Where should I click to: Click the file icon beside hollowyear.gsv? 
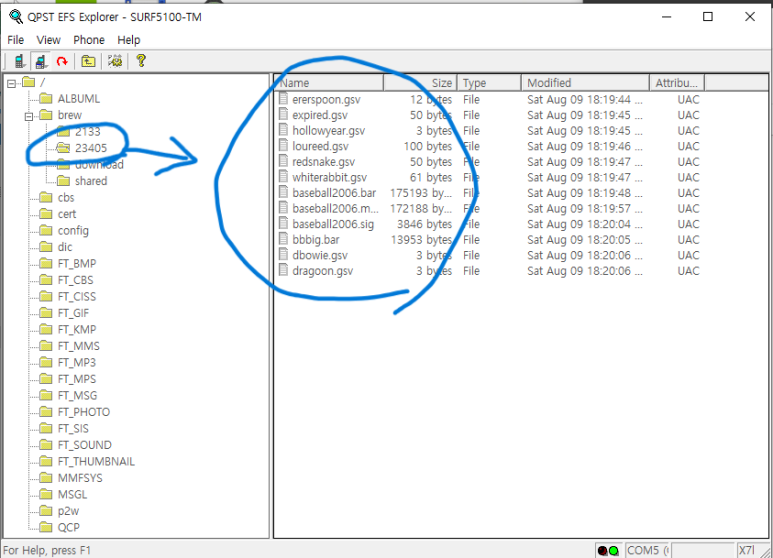click(x=283, y=130)
